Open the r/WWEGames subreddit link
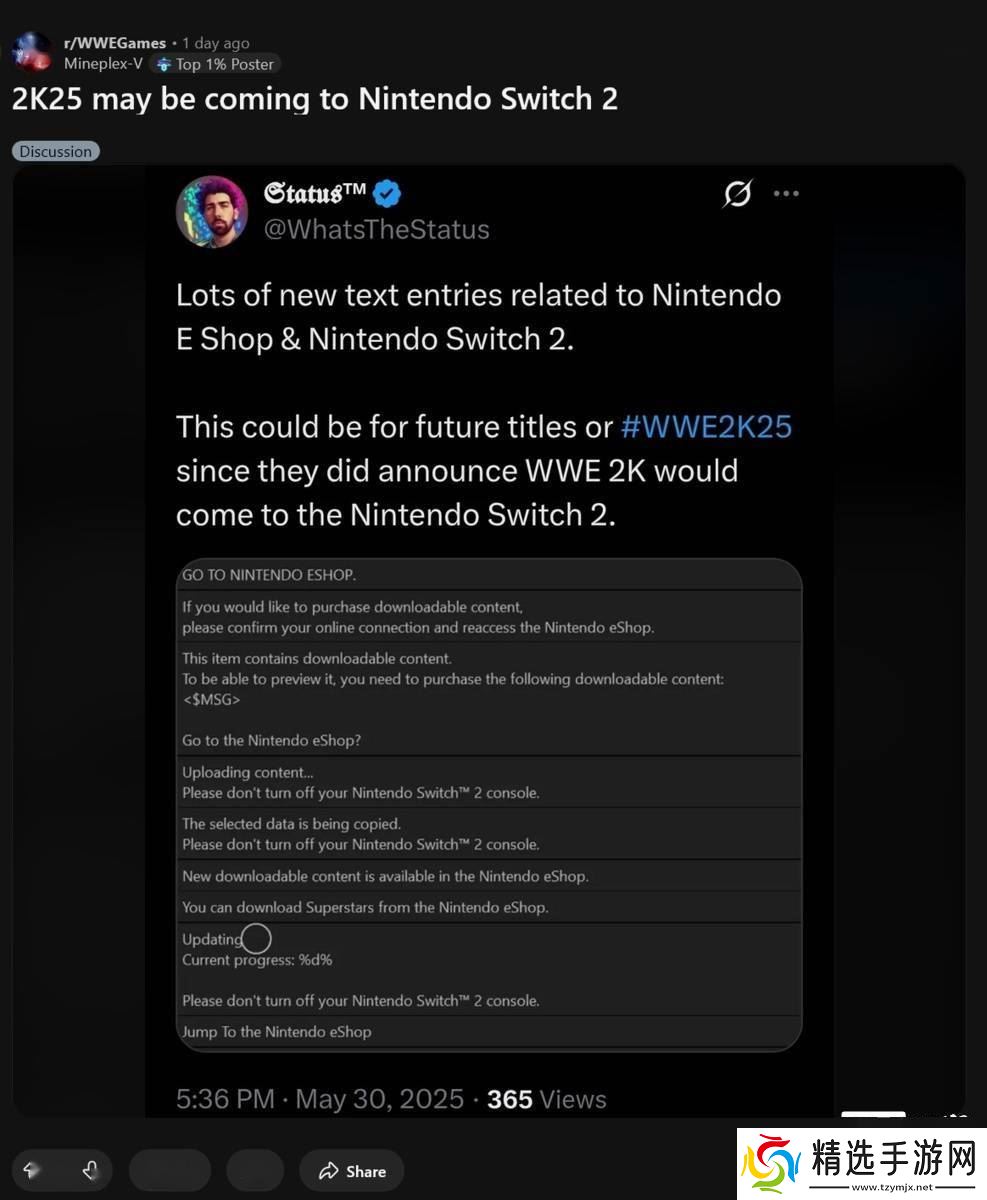The image size is (987, 1200). click(115, 43)
